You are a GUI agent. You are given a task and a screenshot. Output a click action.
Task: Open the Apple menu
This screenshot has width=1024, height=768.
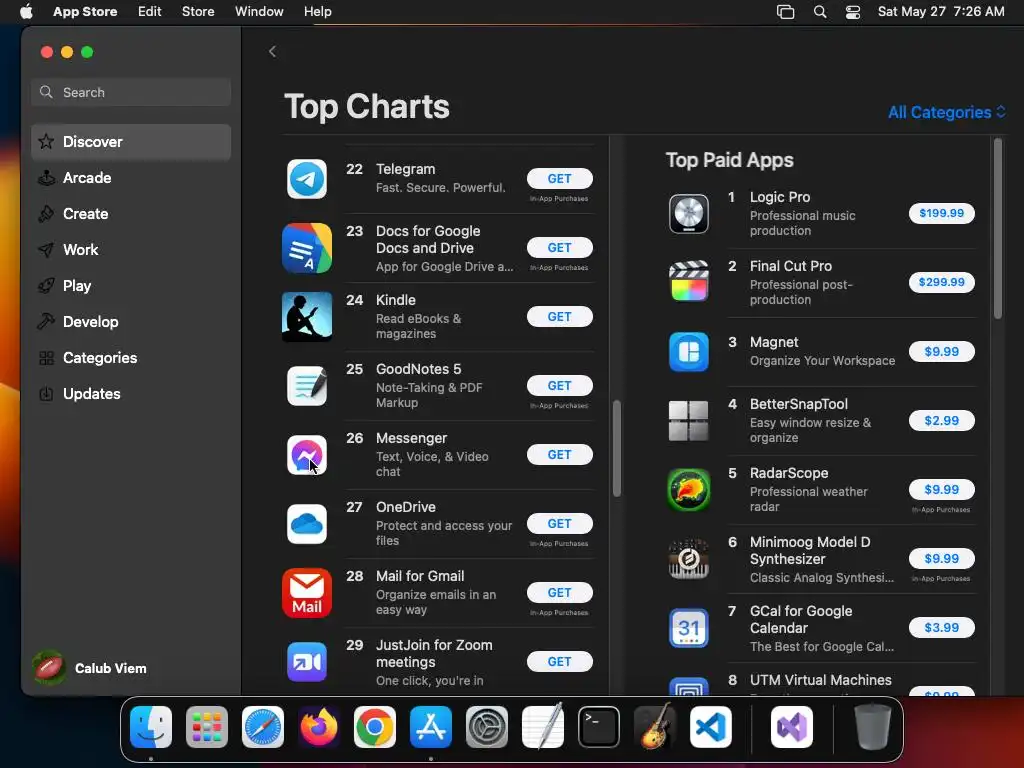[x=26, y=12]
